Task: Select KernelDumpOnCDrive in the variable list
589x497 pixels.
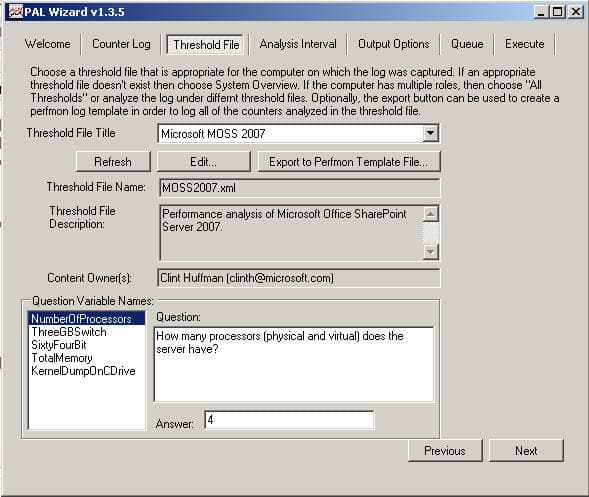Action: (x=87, y=371)
